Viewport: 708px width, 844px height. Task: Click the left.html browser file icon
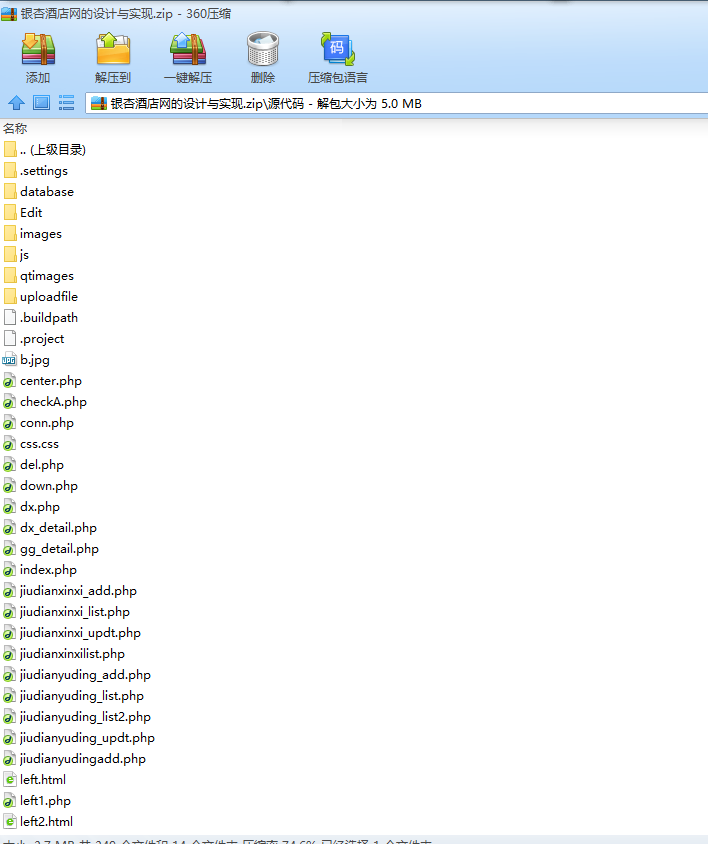pyautogui.click(x=10, y=779)
